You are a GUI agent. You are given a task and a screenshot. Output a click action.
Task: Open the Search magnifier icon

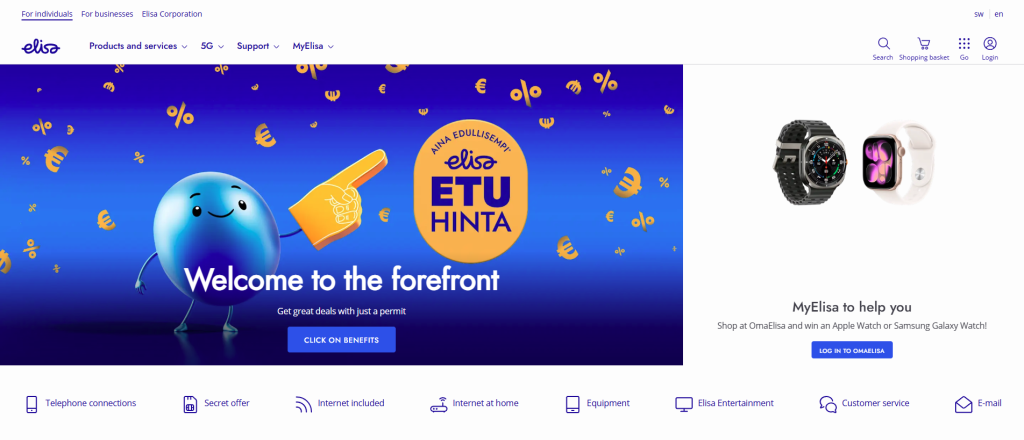coord(883,44)
